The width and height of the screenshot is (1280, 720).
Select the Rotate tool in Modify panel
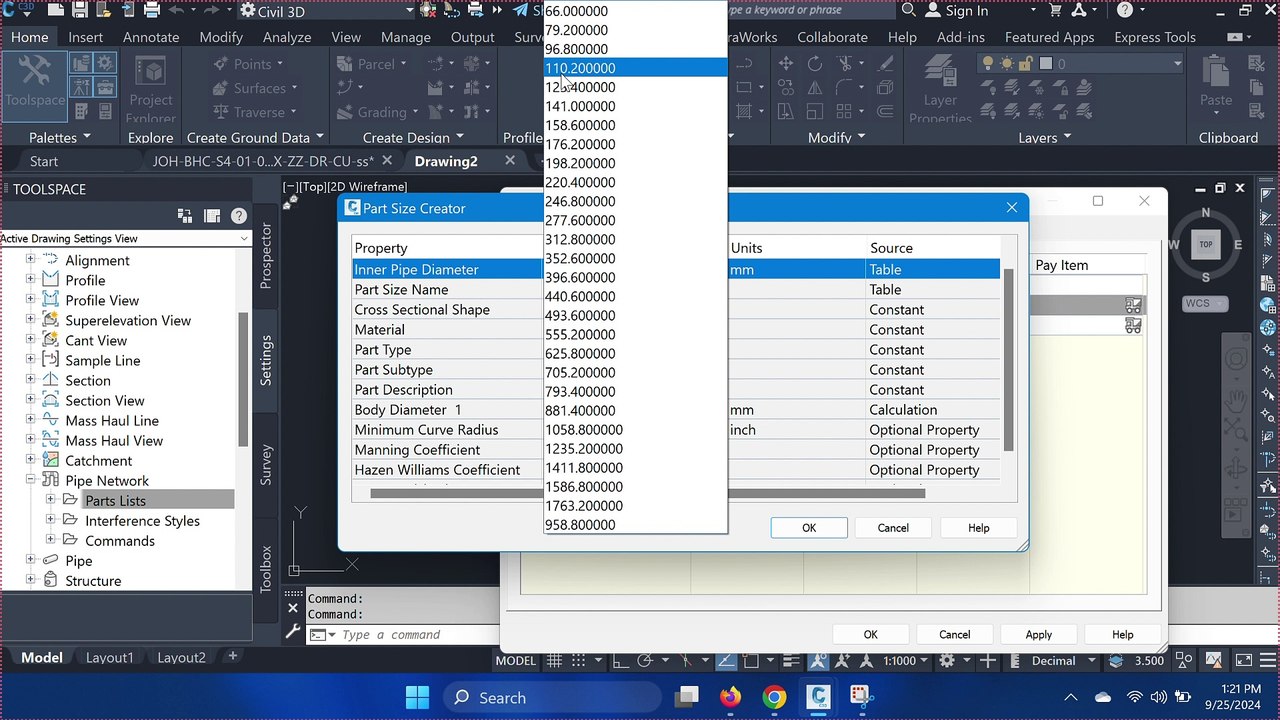[x=815, y=64]
